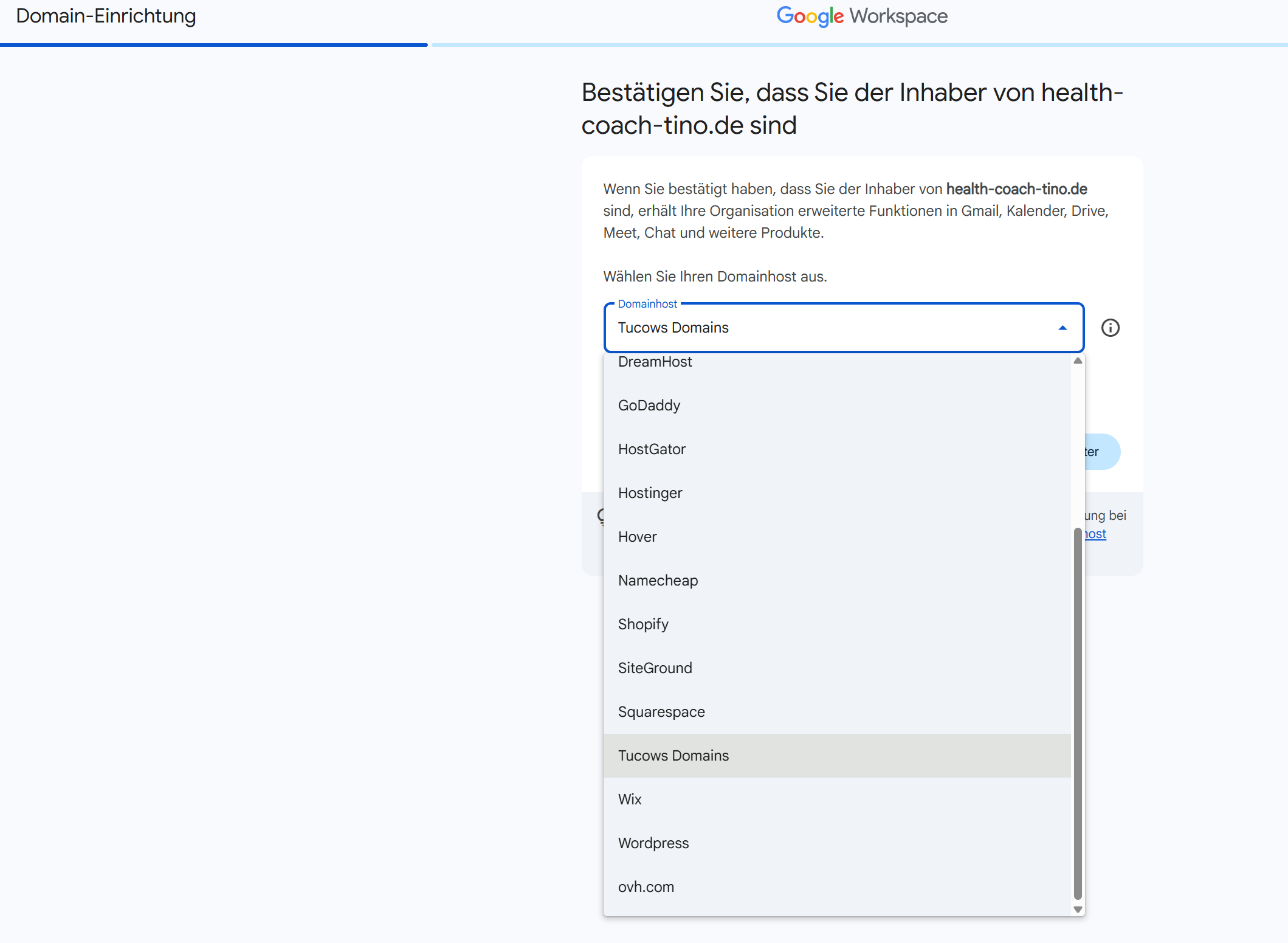Select DreamHost from the list
This screenshot has height=943, width=1288.
(655, 362)
